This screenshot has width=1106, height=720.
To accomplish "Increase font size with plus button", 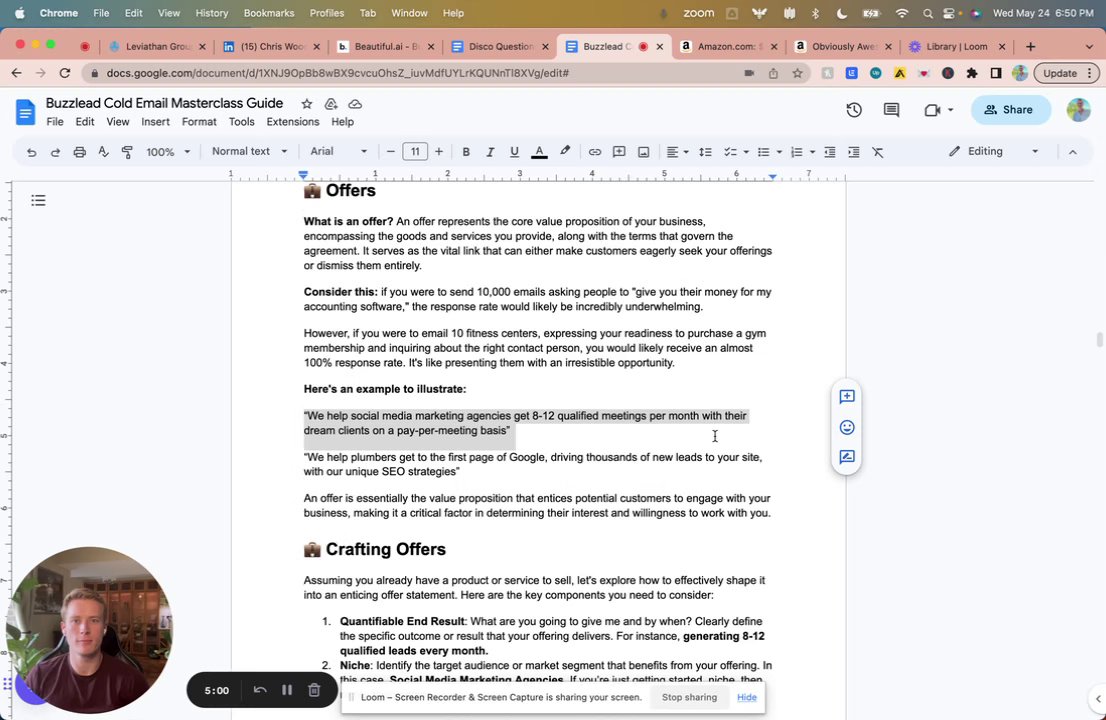I will point(439,152).
